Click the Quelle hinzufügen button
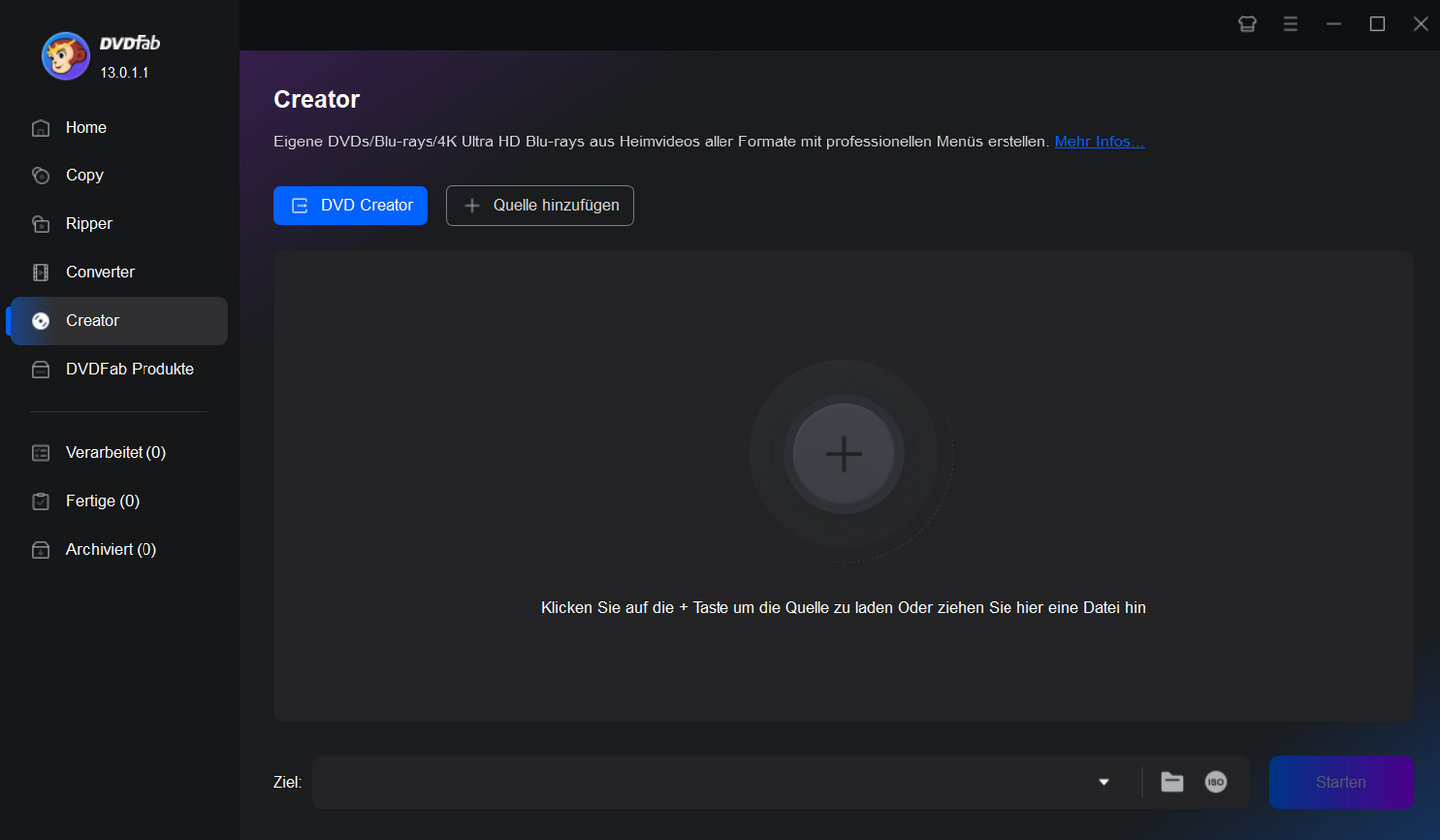 click(x=540, y=205)
